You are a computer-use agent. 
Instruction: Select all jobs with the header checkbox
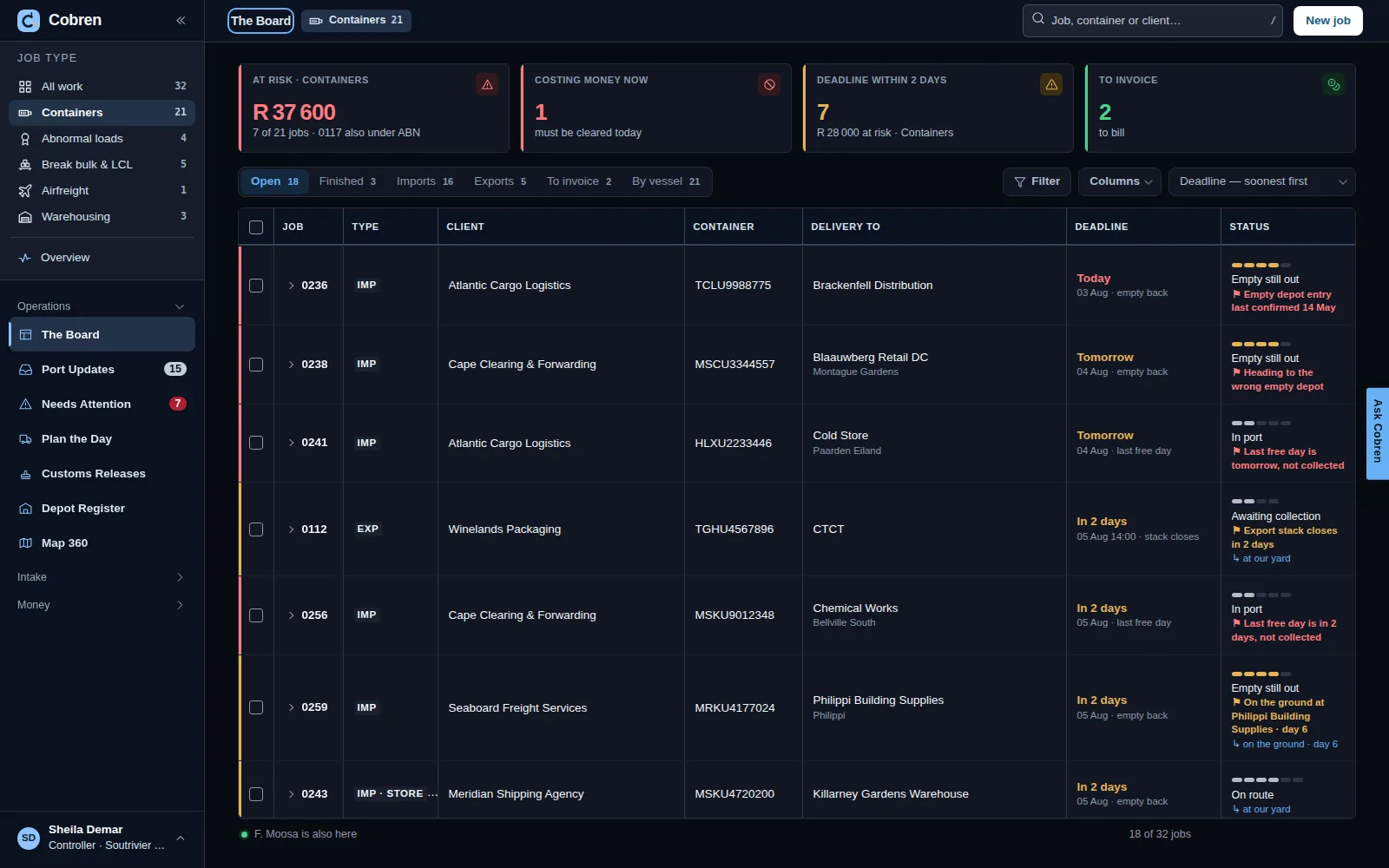[x=256, y=227]
